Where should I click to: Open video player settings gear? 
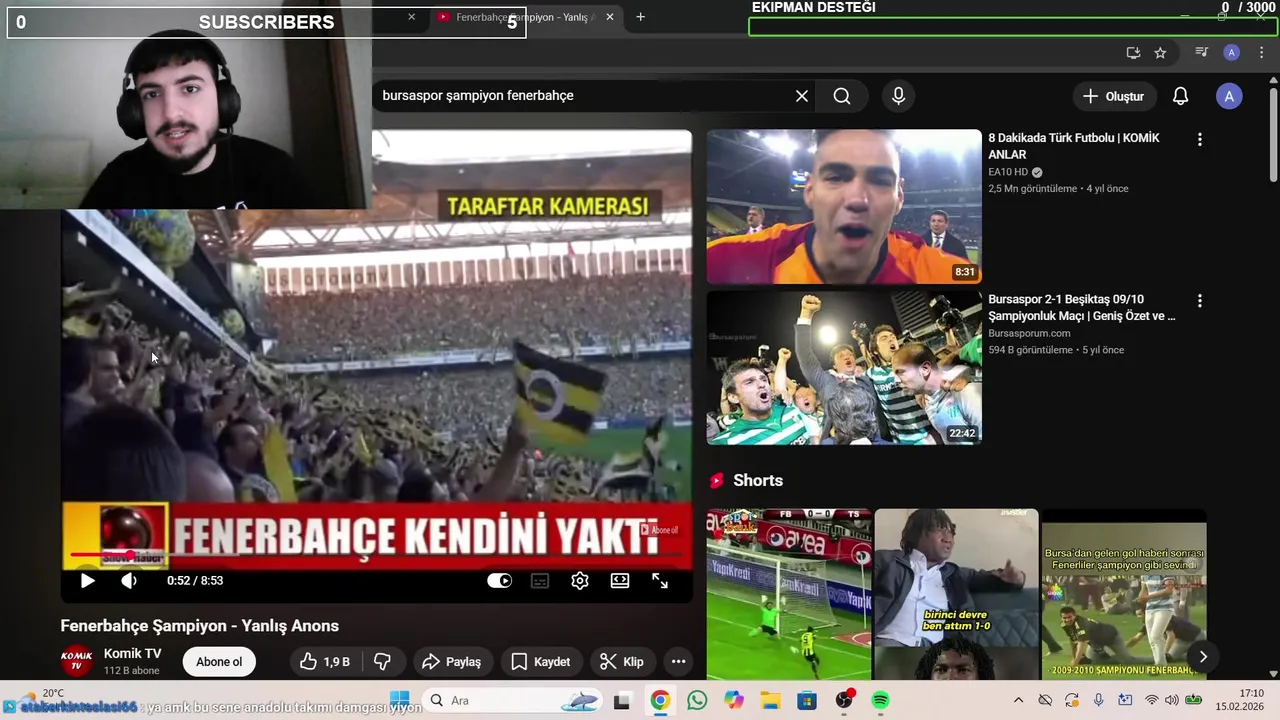point(580,581)
